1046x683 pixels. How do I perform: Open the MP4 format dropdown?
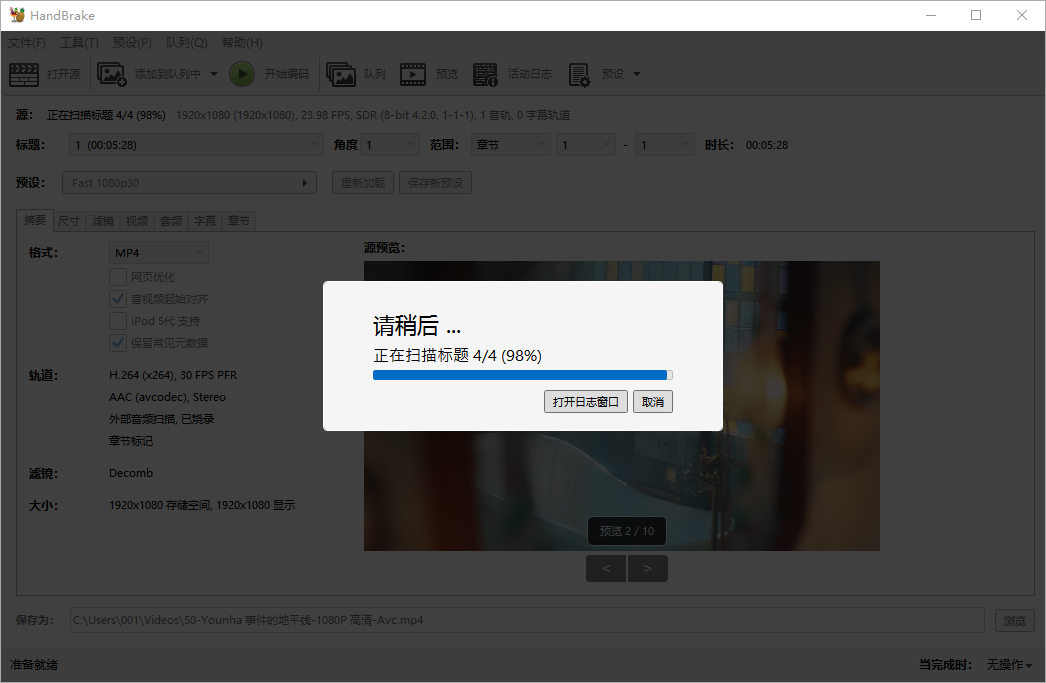point(159,253)
